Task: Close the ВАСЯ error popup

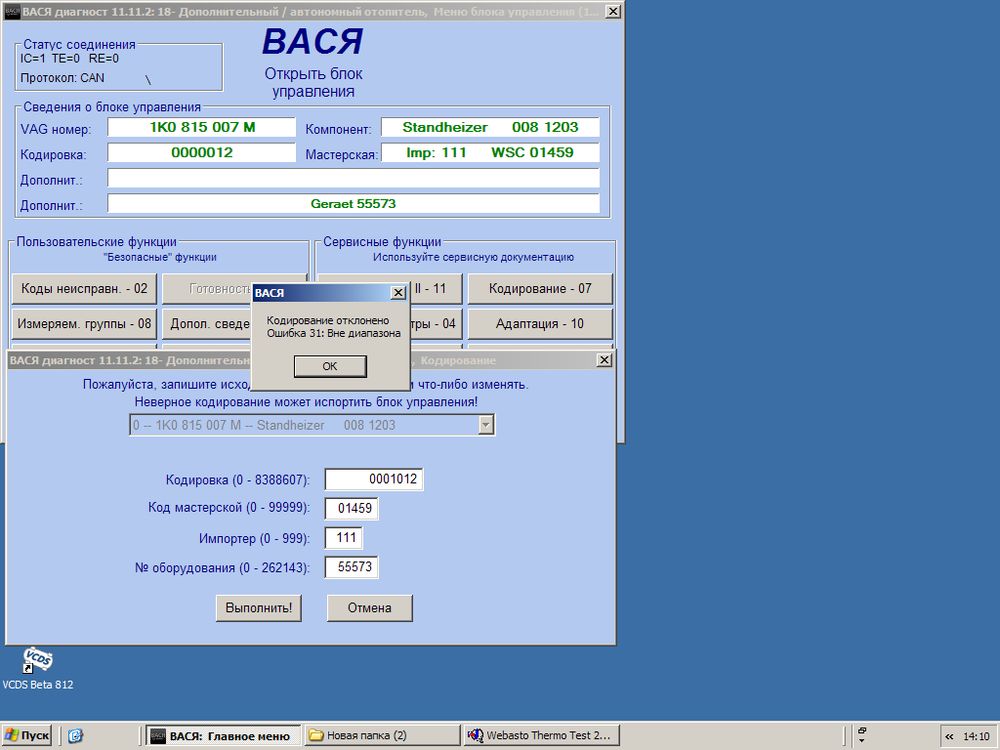Action: click(x=398, y=293)
